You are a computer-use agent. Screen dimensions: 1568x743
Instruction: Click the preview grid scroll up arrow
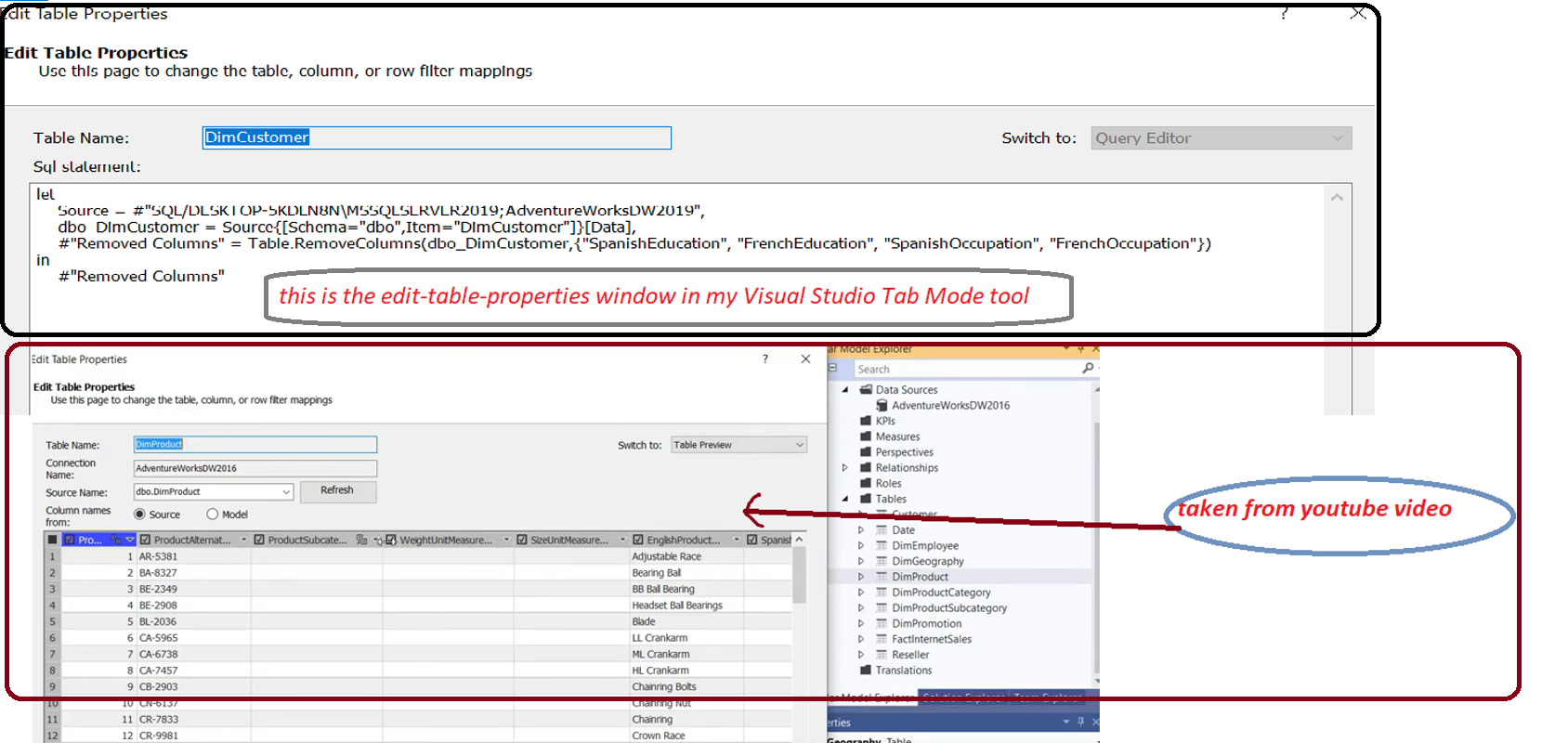(799, 540)
